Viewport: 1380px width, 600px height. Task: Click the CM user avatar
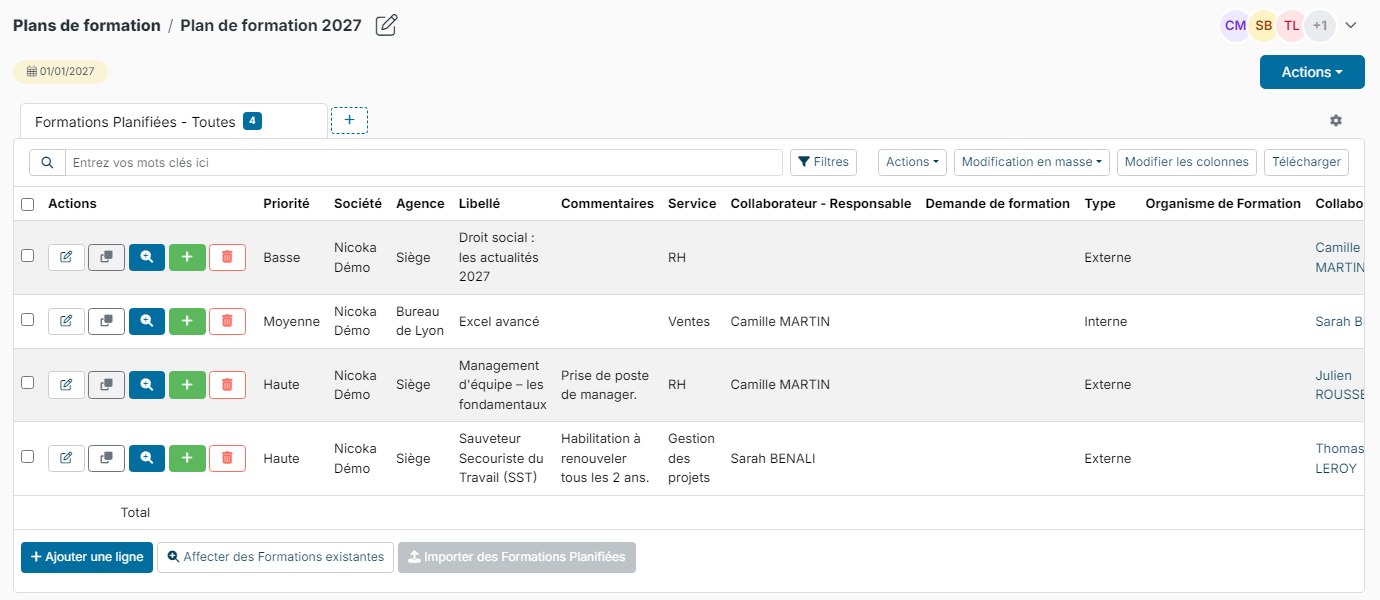pyautogui.click(x=1235, y=26)
